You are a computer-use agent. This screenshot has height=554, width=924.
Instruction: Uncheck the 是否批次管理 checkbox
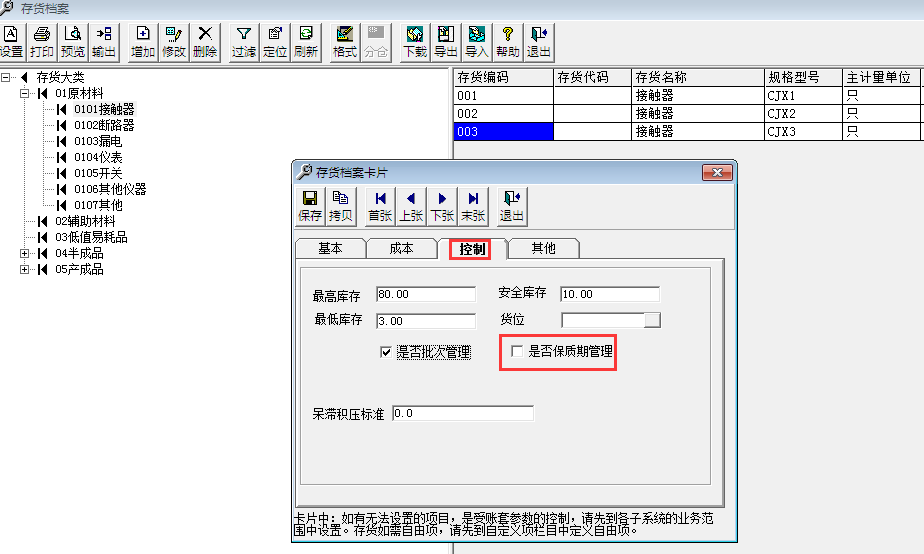386,352
